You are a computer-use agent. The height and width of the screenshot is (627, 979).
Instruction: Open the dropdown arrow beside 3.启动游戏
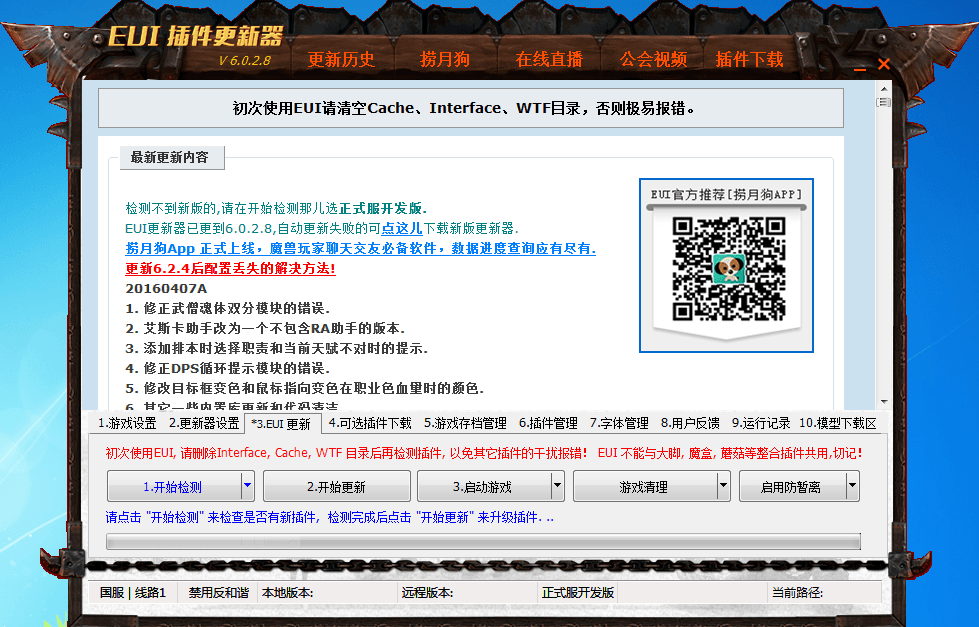point(558,487)
